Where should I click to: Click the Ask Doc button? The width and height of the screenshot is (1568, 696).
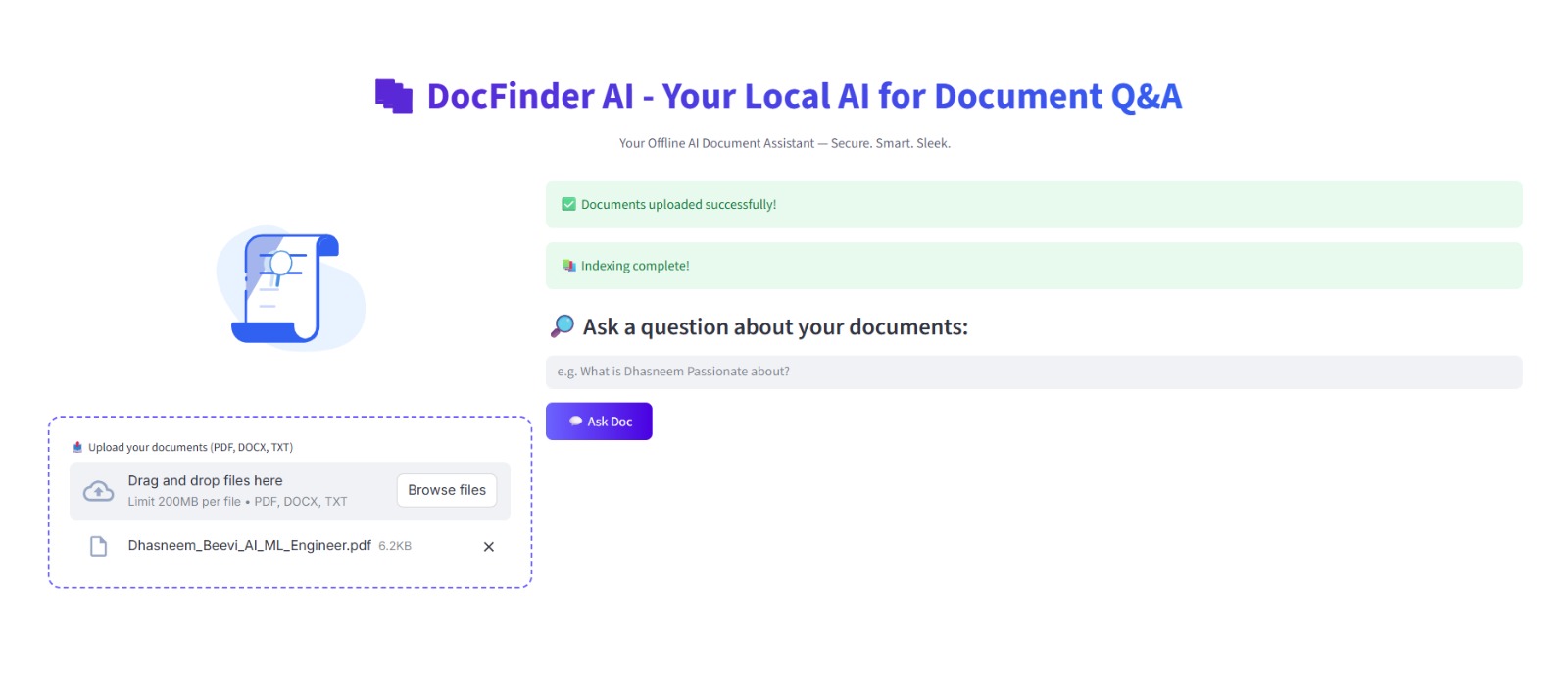(599, 422)
